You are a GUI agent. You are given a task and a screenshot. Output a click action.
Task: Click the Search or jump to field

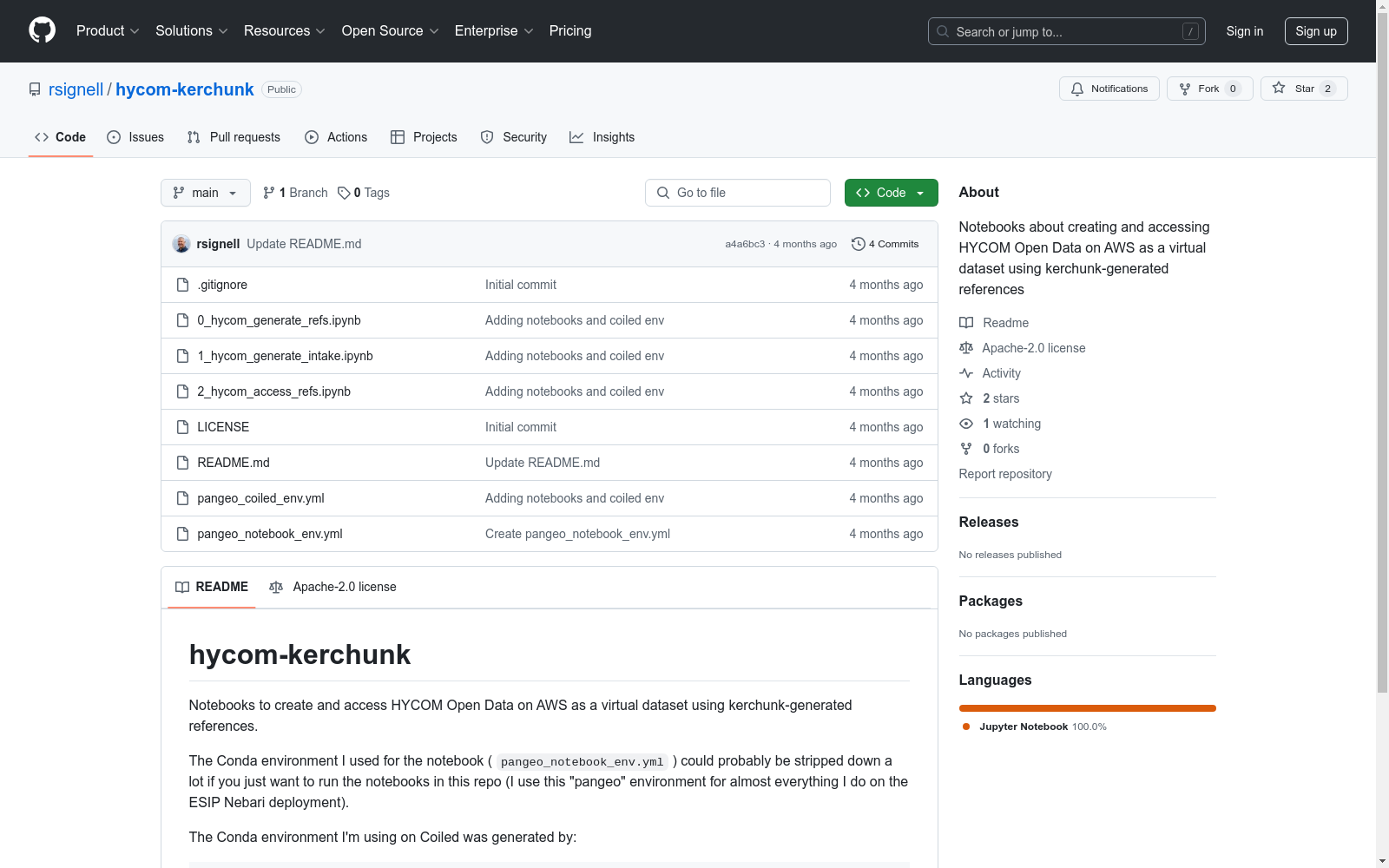click(x=1067, y=31)
